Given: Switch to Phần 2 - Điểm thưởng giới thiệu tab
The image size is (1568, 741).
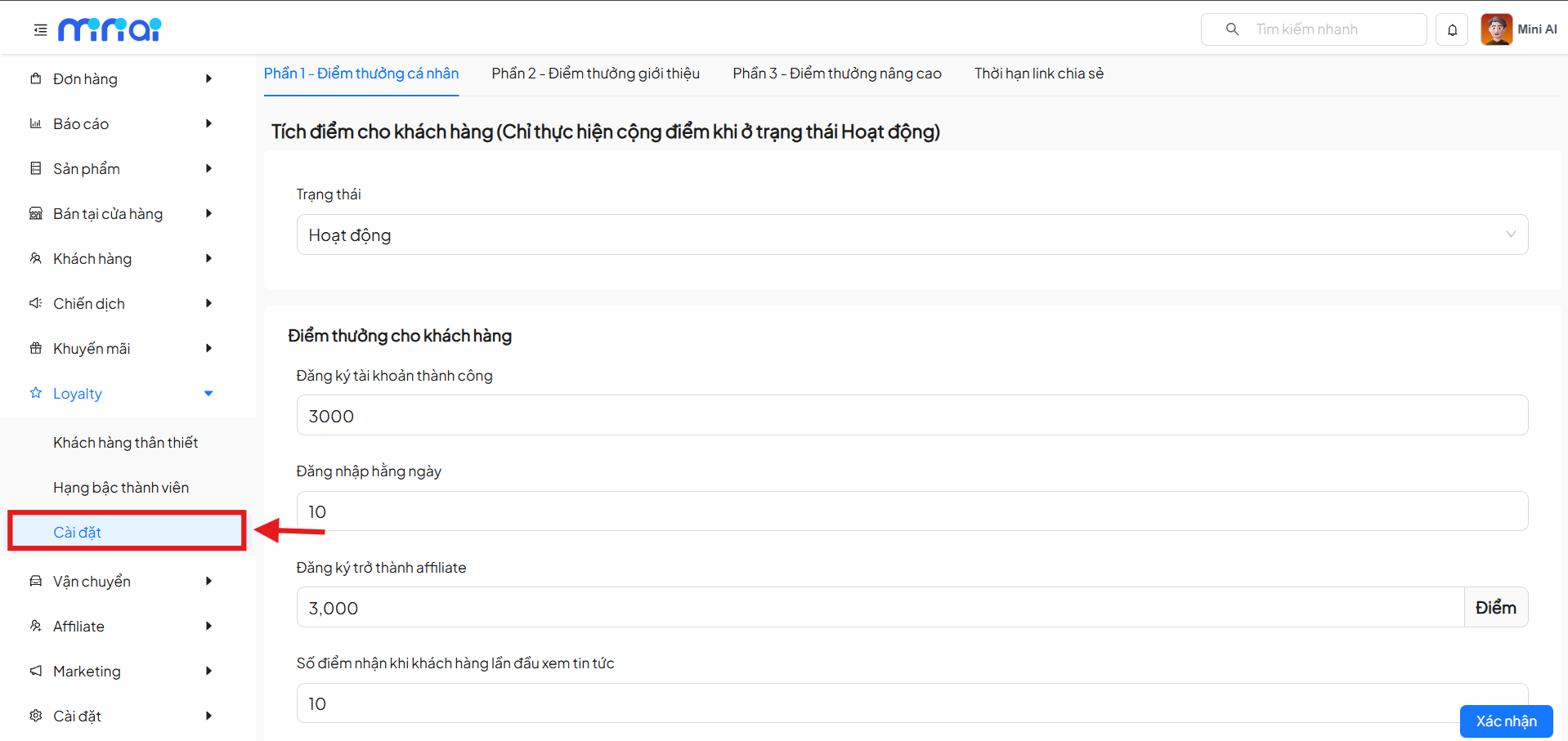Looking at the screenshot, I should 595,74.
